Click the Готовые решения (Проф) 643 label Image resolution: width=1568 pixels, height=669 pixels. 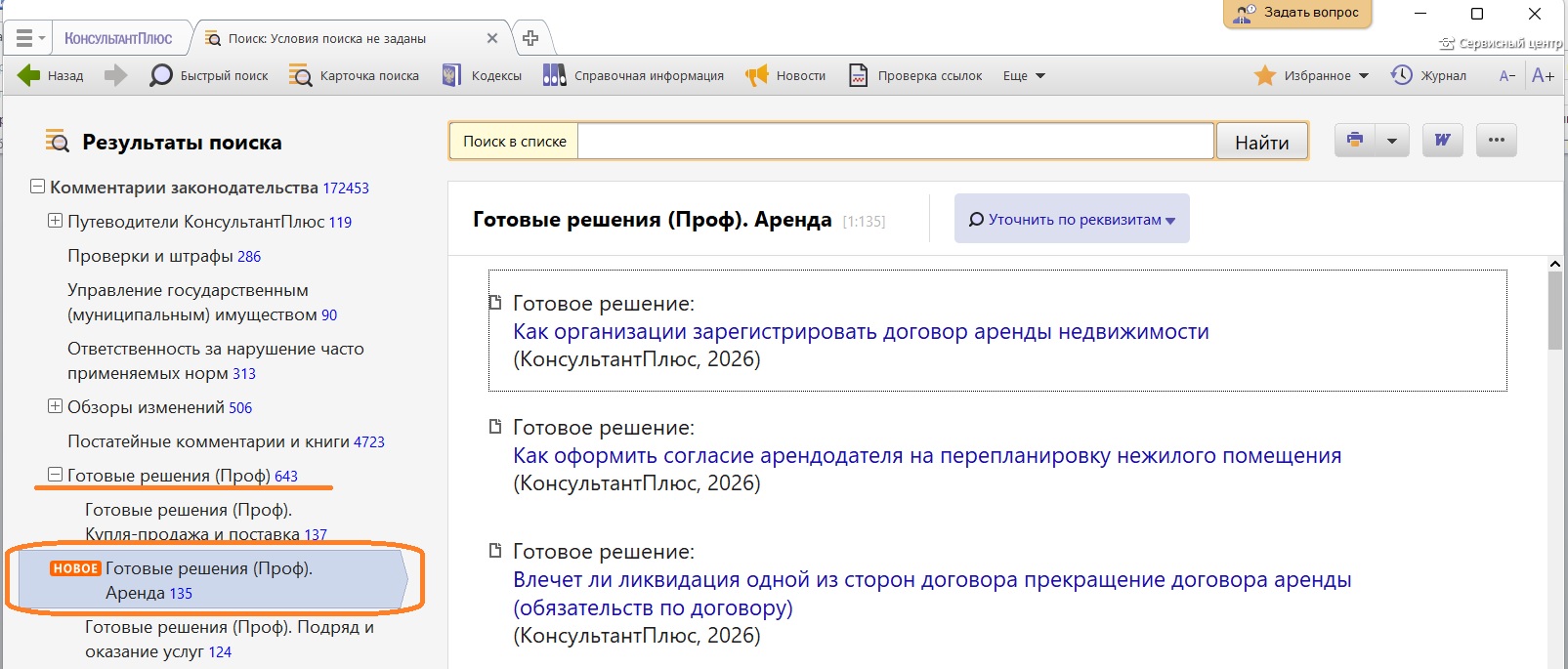pos(183,476)
